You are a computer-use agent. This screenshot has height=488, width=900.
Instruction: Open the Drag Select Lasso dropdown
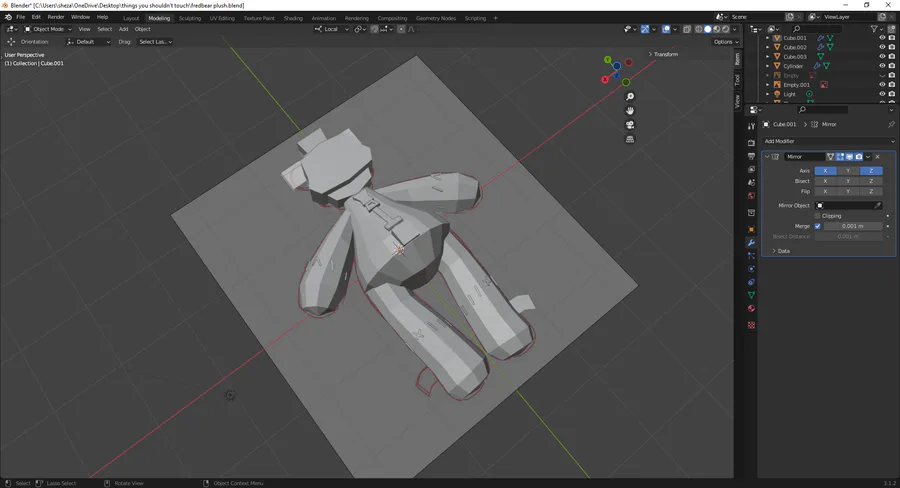click(x=155, y=42)
